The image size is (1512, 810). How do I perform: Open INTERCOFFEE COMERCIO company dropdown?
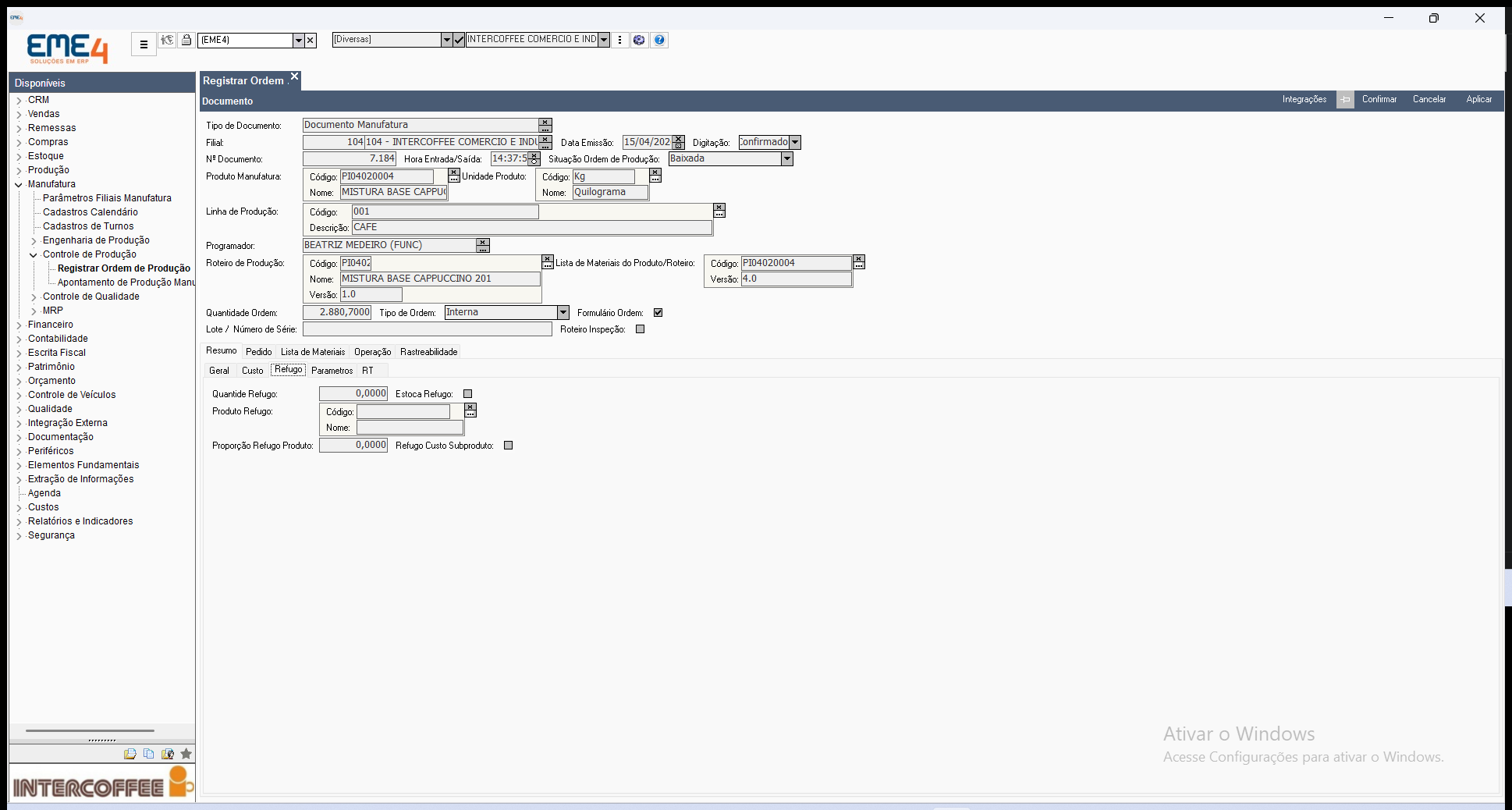(604, 40)
